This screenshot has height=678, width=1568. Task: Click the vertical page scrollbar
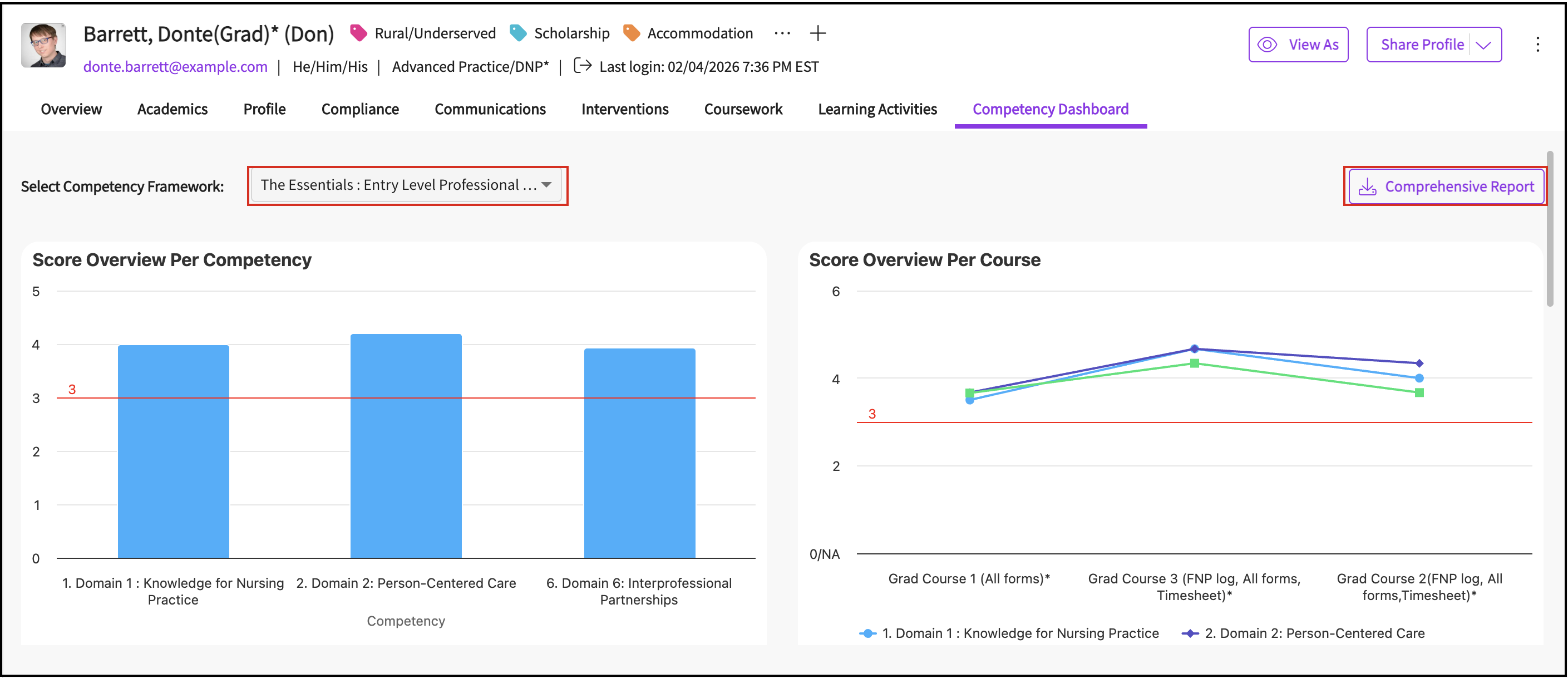[x=1550, y=228]
